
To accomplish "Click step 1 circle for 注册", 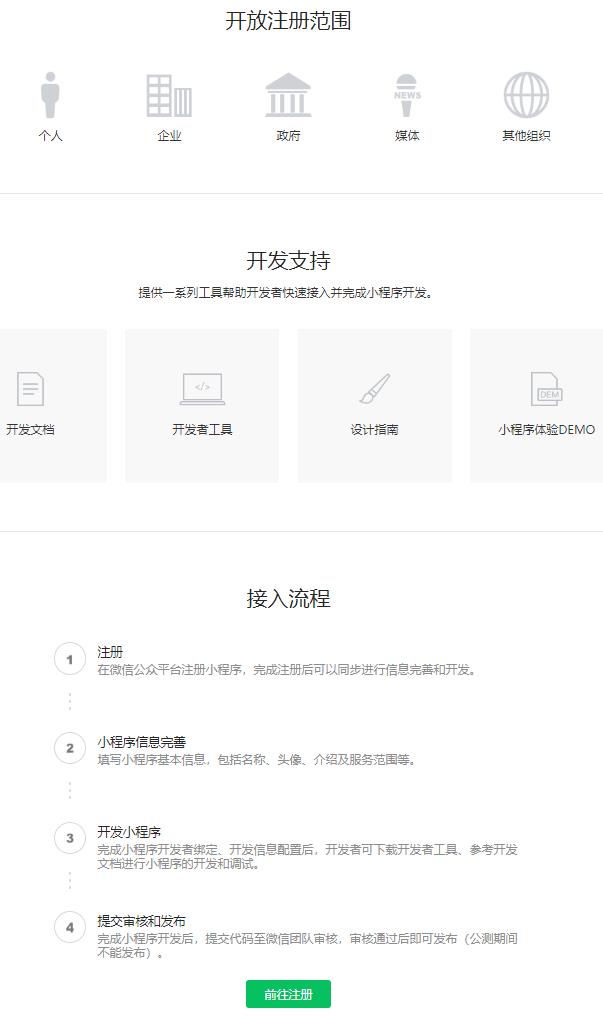I will tap(70, 660).
